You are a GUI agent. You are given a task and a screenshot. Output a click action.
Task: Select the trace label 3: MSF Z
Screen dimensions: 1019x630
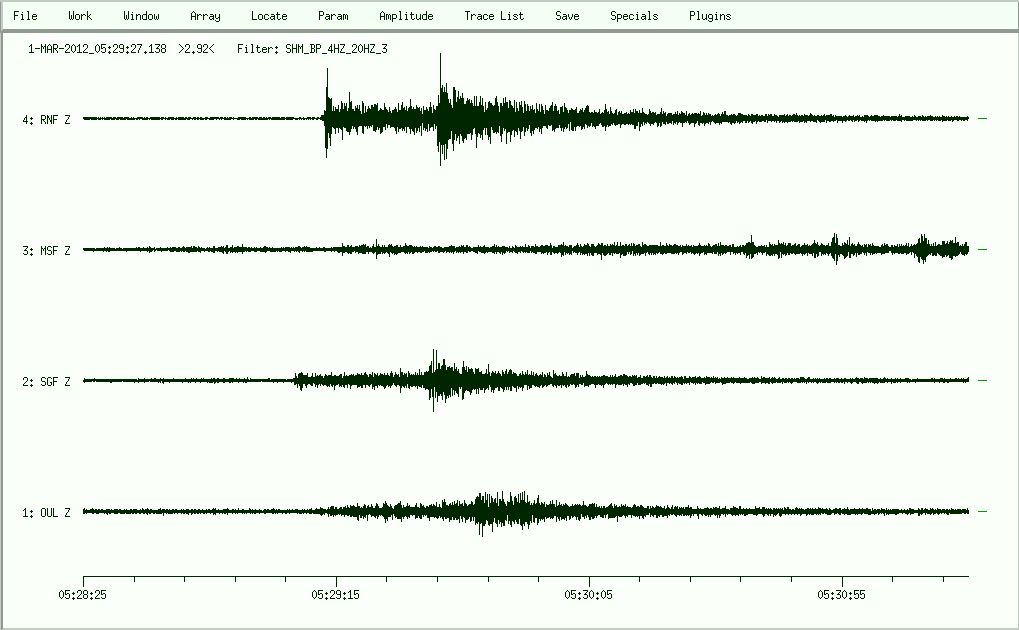46,251
